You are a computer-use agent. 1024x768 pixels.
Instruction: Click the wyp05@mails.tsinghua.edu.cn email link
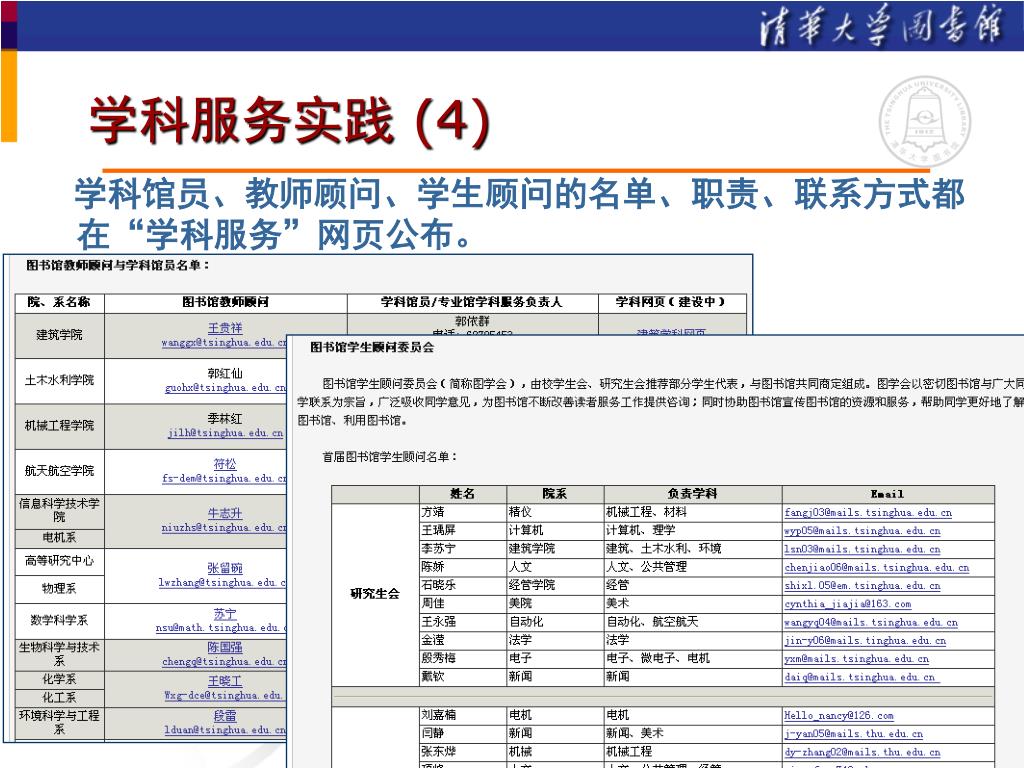(862, 531)
